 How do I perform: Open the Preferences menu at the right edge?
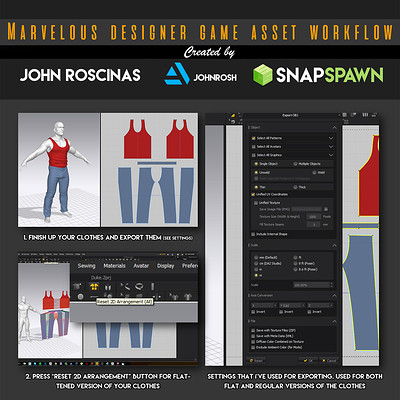click(190, 266)
